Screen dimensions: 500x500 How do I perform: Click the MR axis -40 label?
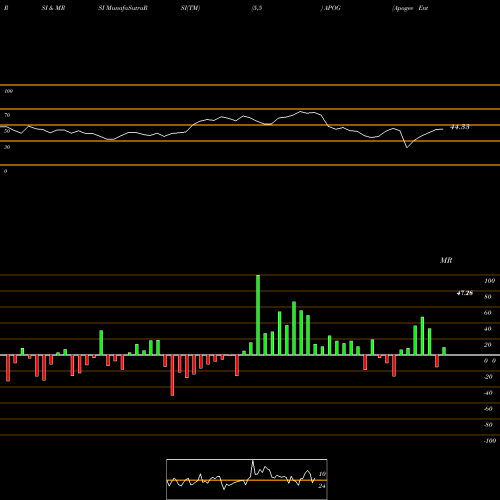pyautogui.click(x=488, y=393)
